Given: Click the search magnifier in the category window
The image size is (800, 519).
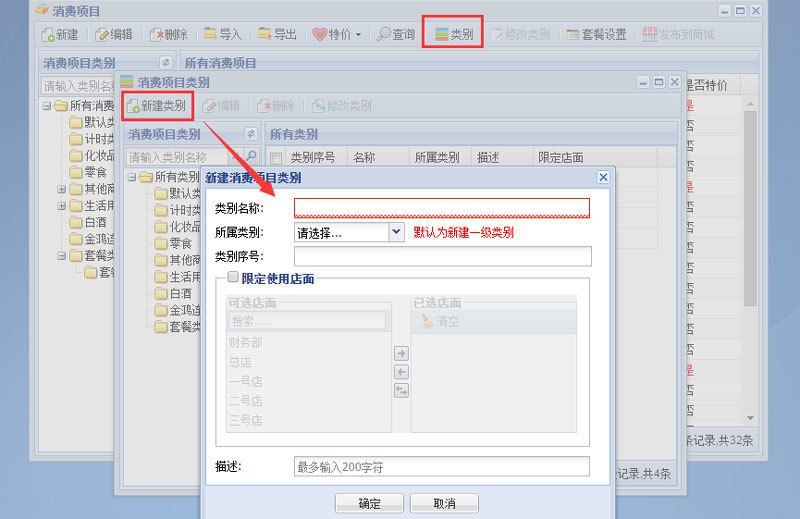Looking at the screenshot, I should [x=251, y=156].
